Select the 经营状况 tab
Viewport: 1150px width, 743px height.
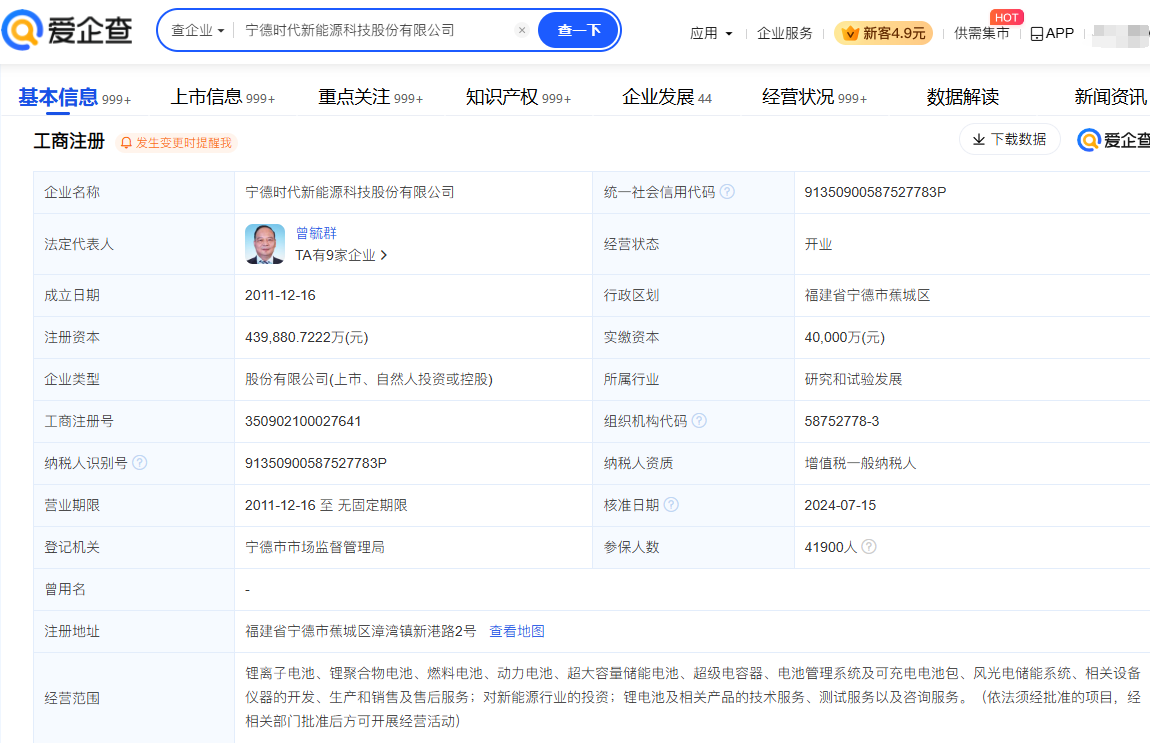(x=814, y=97)
